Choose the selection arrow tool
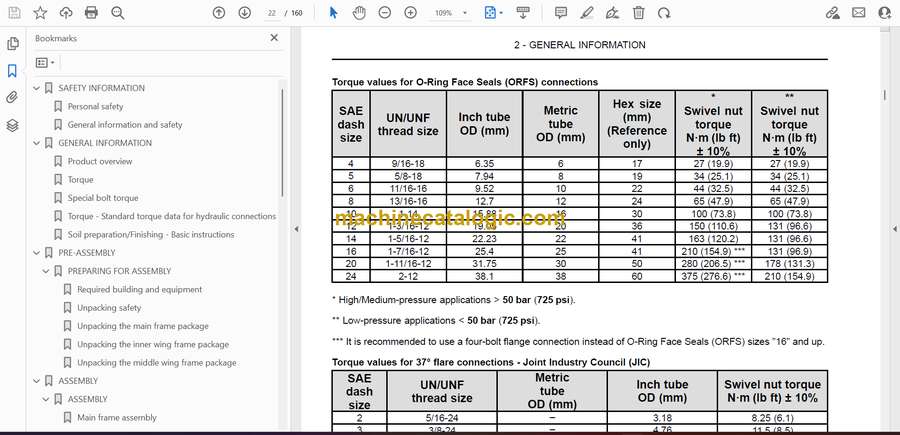 pyautogui.click(x=333, y=13)
